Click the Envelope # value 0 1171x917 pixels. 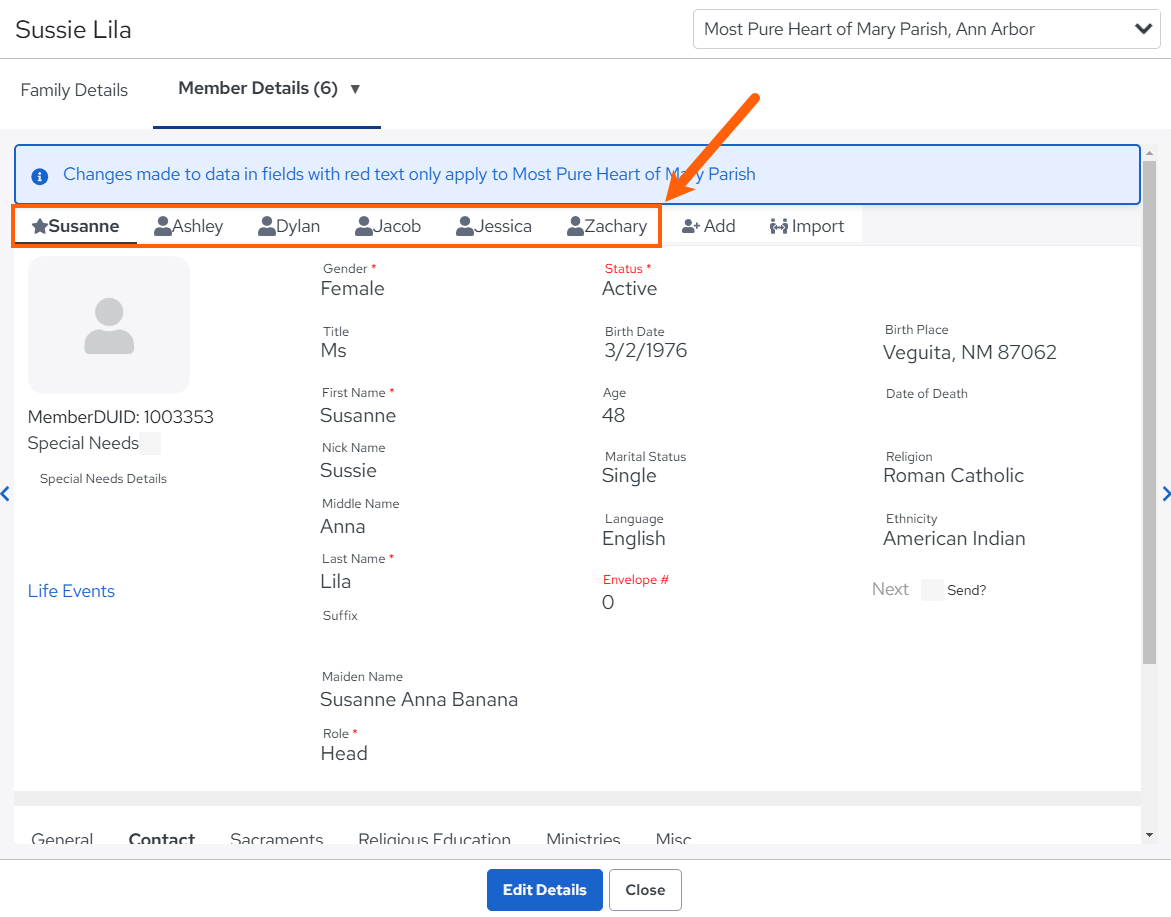608,603
